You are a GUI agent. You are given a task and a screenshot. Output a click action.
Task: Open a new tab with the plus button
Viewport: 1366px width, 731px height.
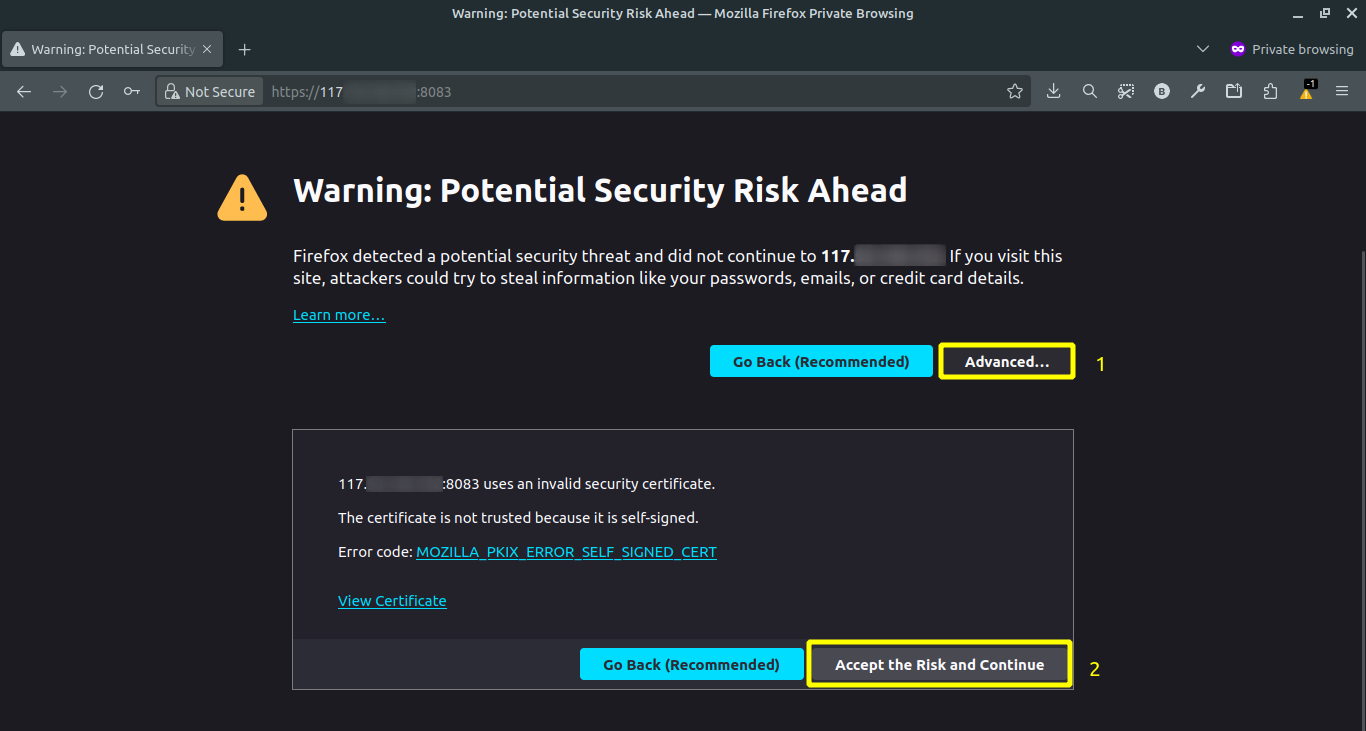244,48
